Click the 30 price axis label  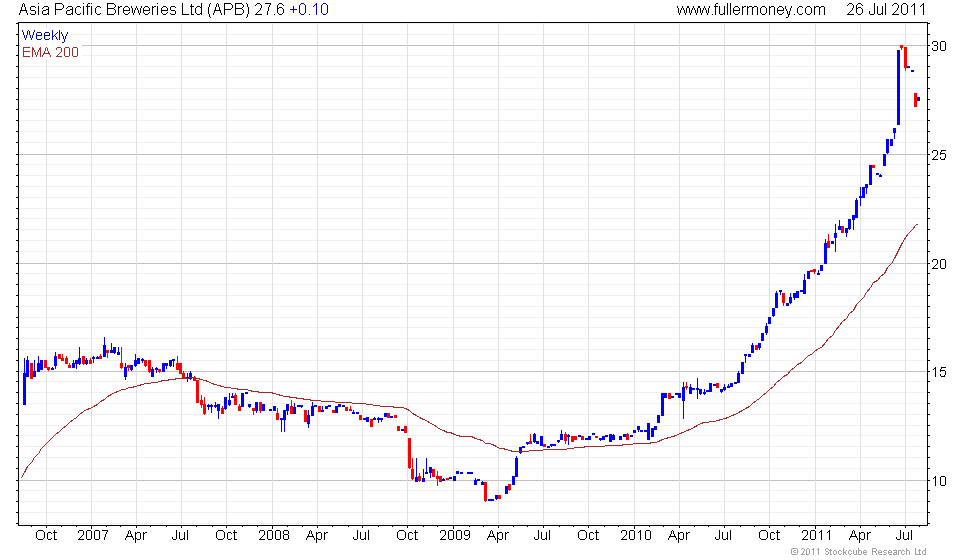tap(938, 46)
